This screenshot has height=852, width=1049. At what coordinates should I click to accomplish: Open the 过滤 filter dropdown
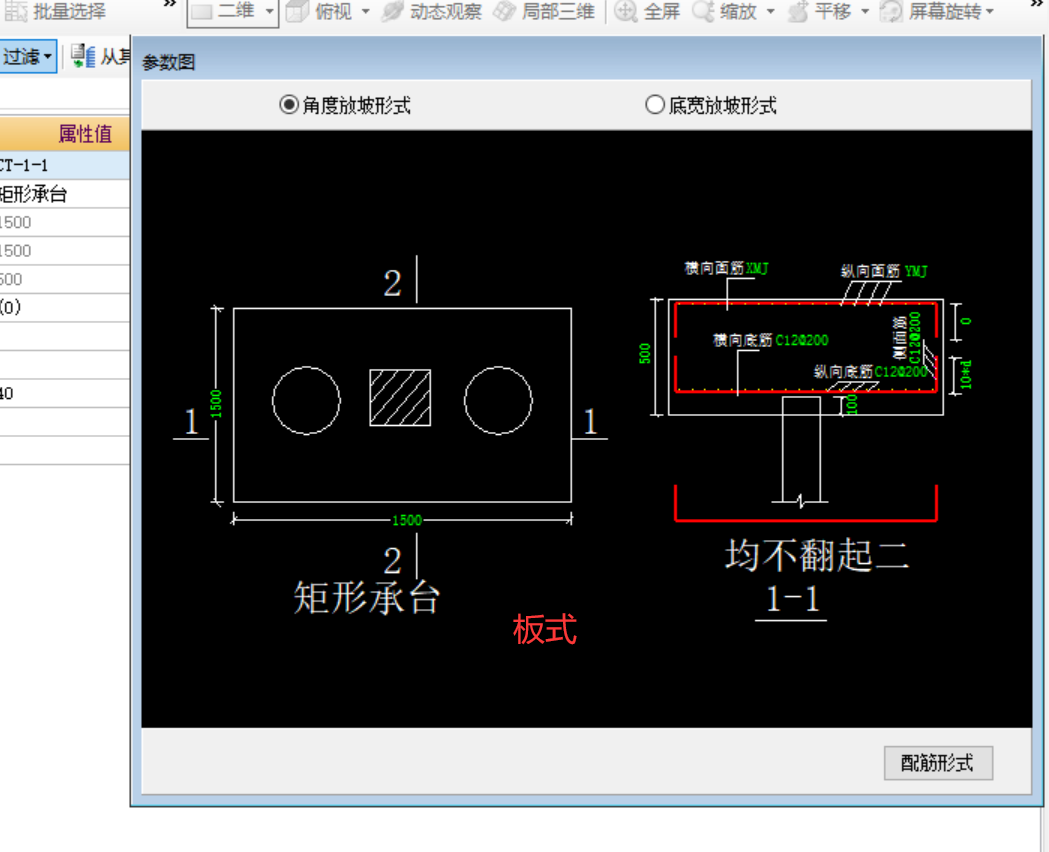point(27,57)
